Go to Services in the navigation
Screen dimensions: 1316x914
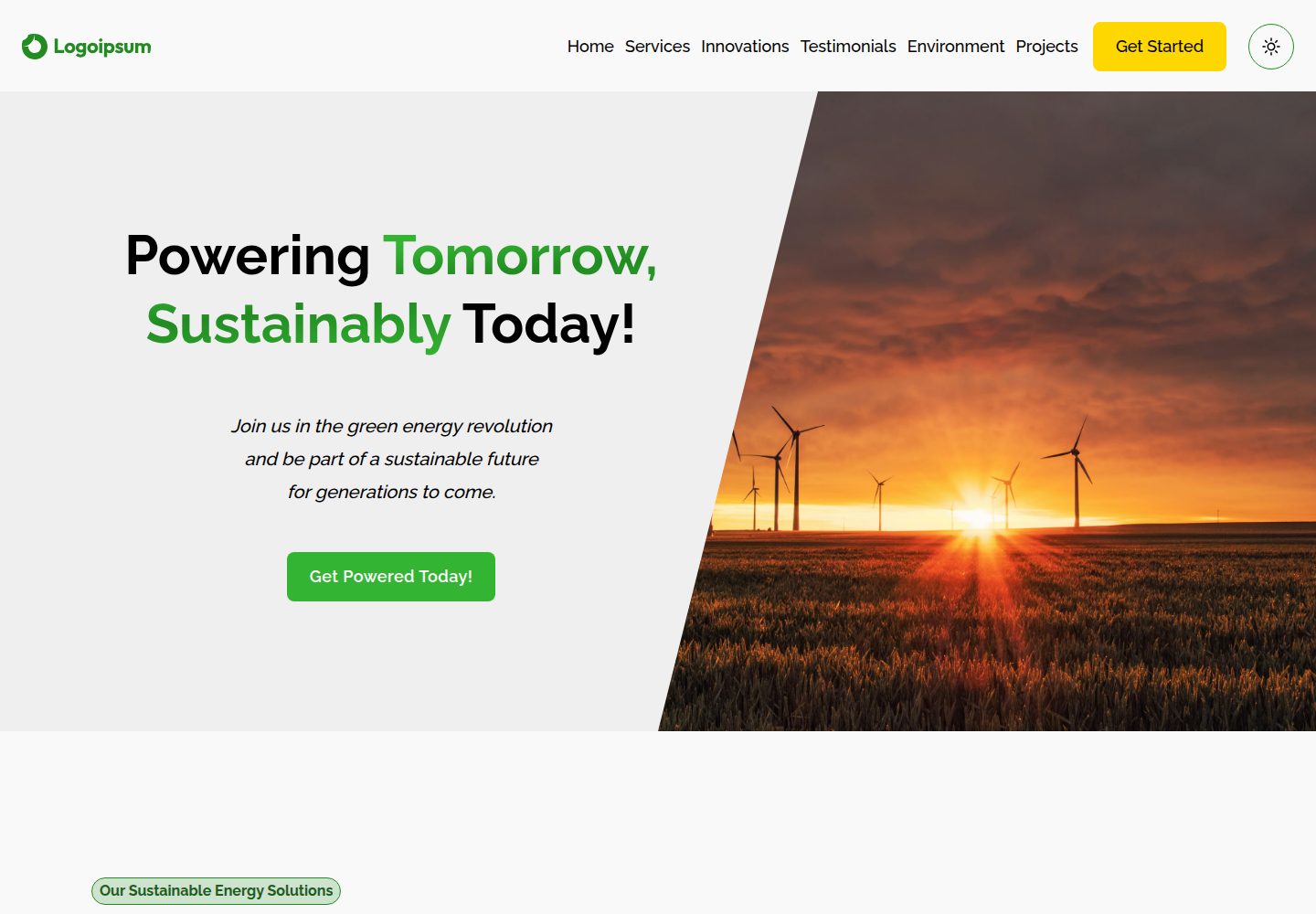coord(657,47)
